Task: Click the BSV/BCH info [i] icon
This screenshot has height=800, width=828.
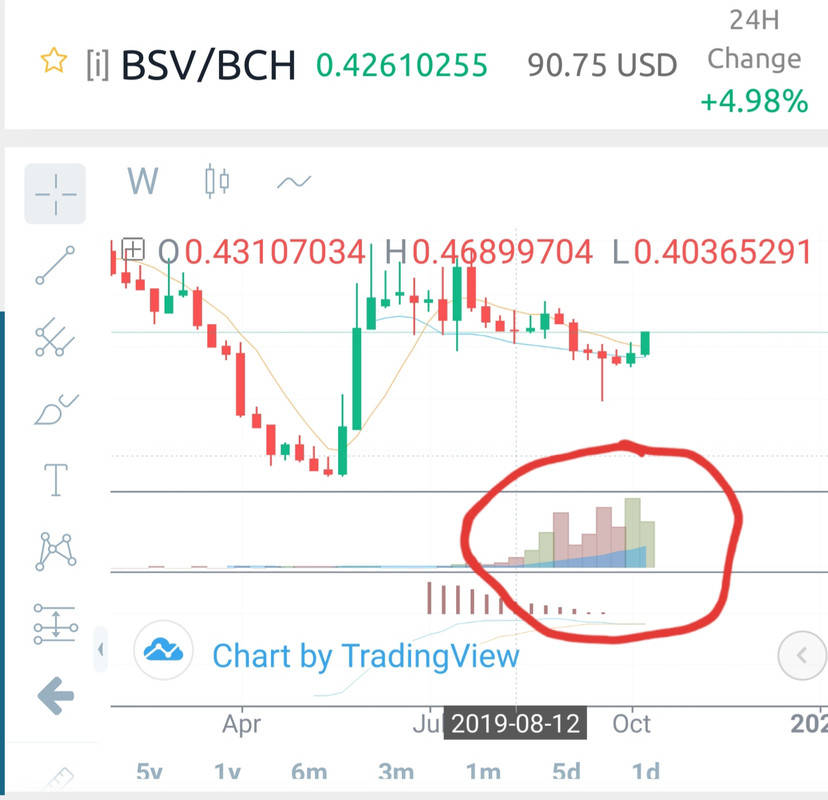Action: tap(98, 65)
